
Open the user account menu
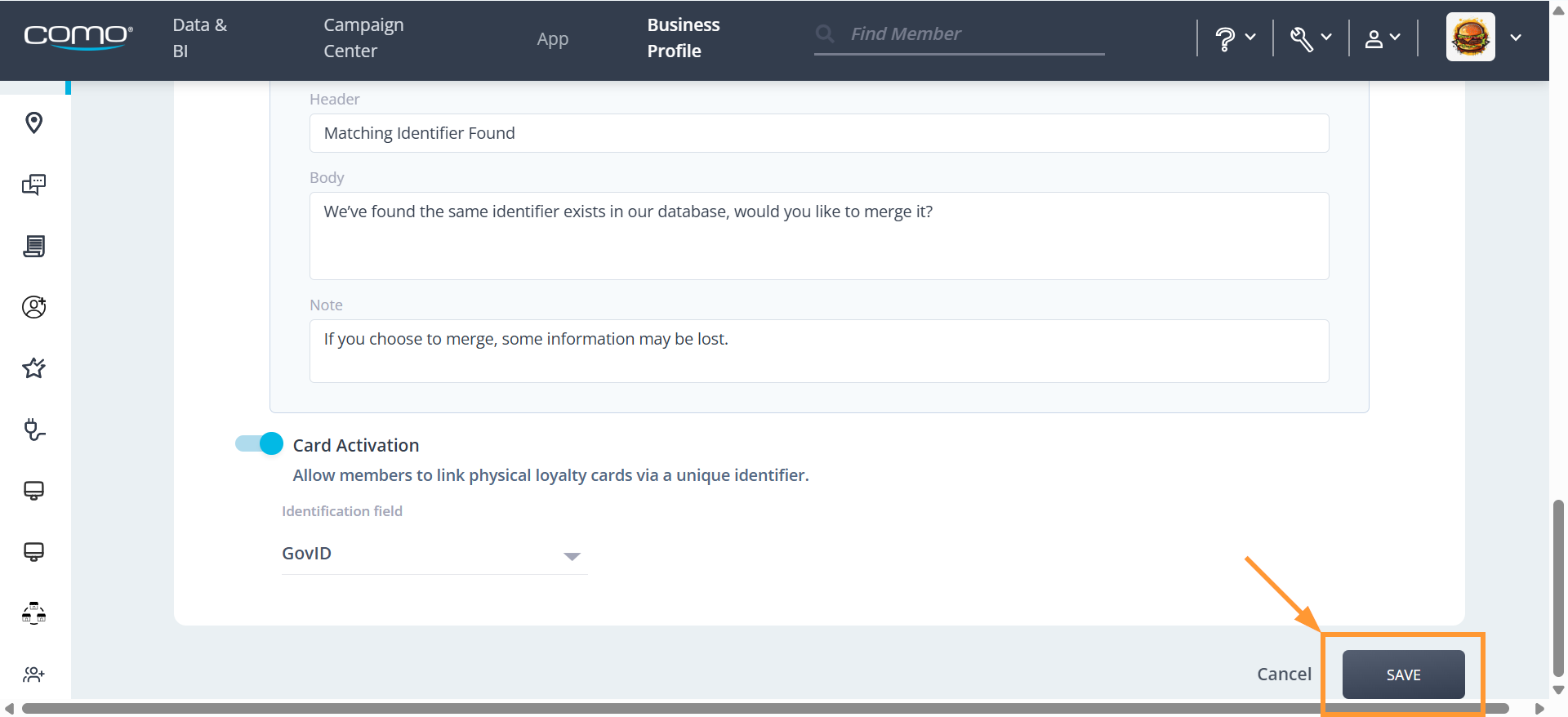coord(1383,38)
